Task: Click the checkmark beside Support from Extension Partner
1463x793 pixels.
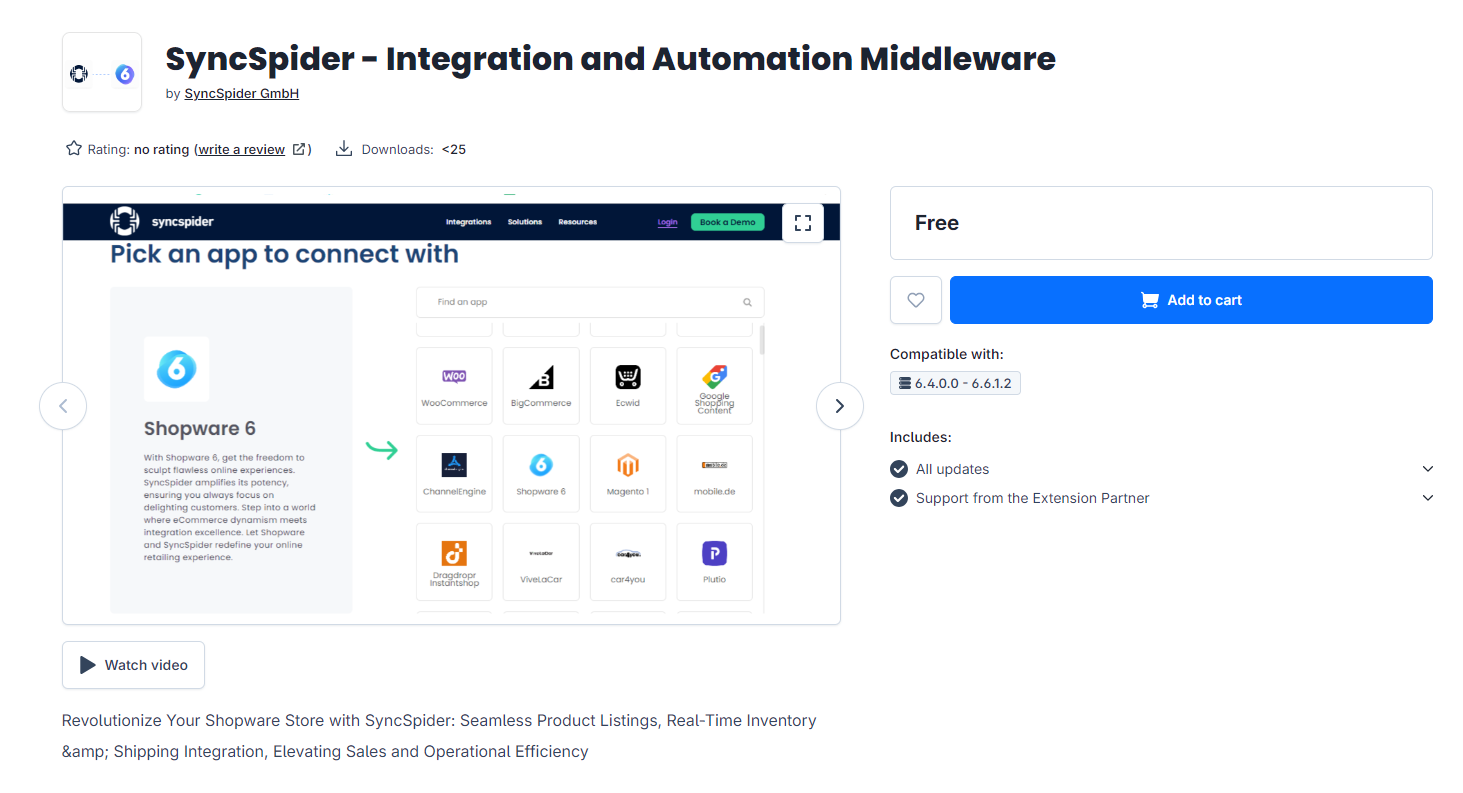Action: point(899,498)
